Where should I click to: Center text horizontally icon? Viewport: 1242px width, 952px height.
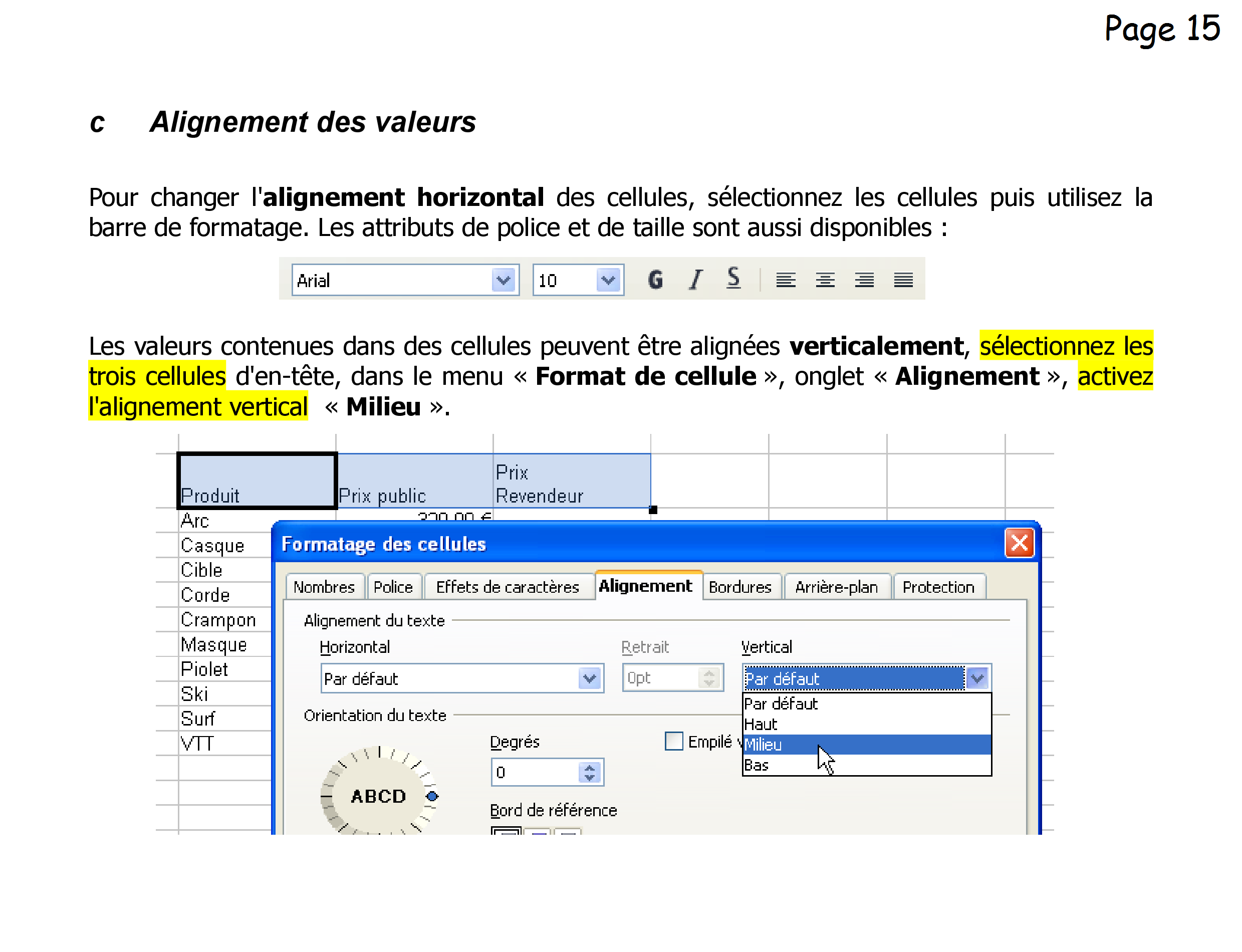pos(825,280)
